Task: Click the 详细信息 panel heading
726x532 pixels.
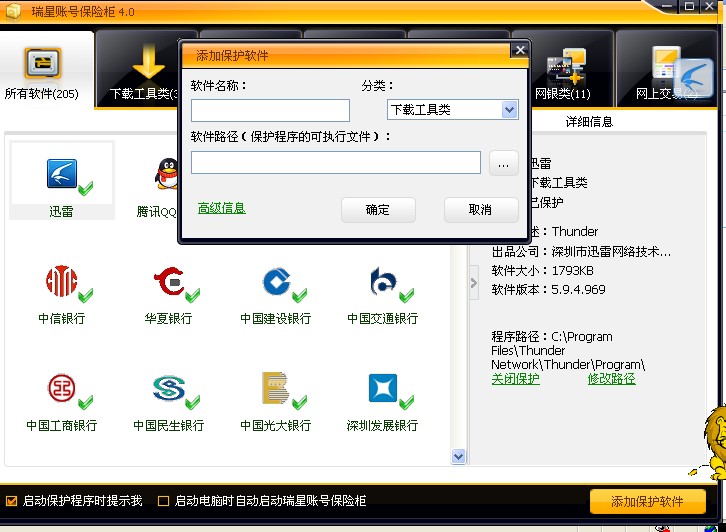Action: (589, 122)
